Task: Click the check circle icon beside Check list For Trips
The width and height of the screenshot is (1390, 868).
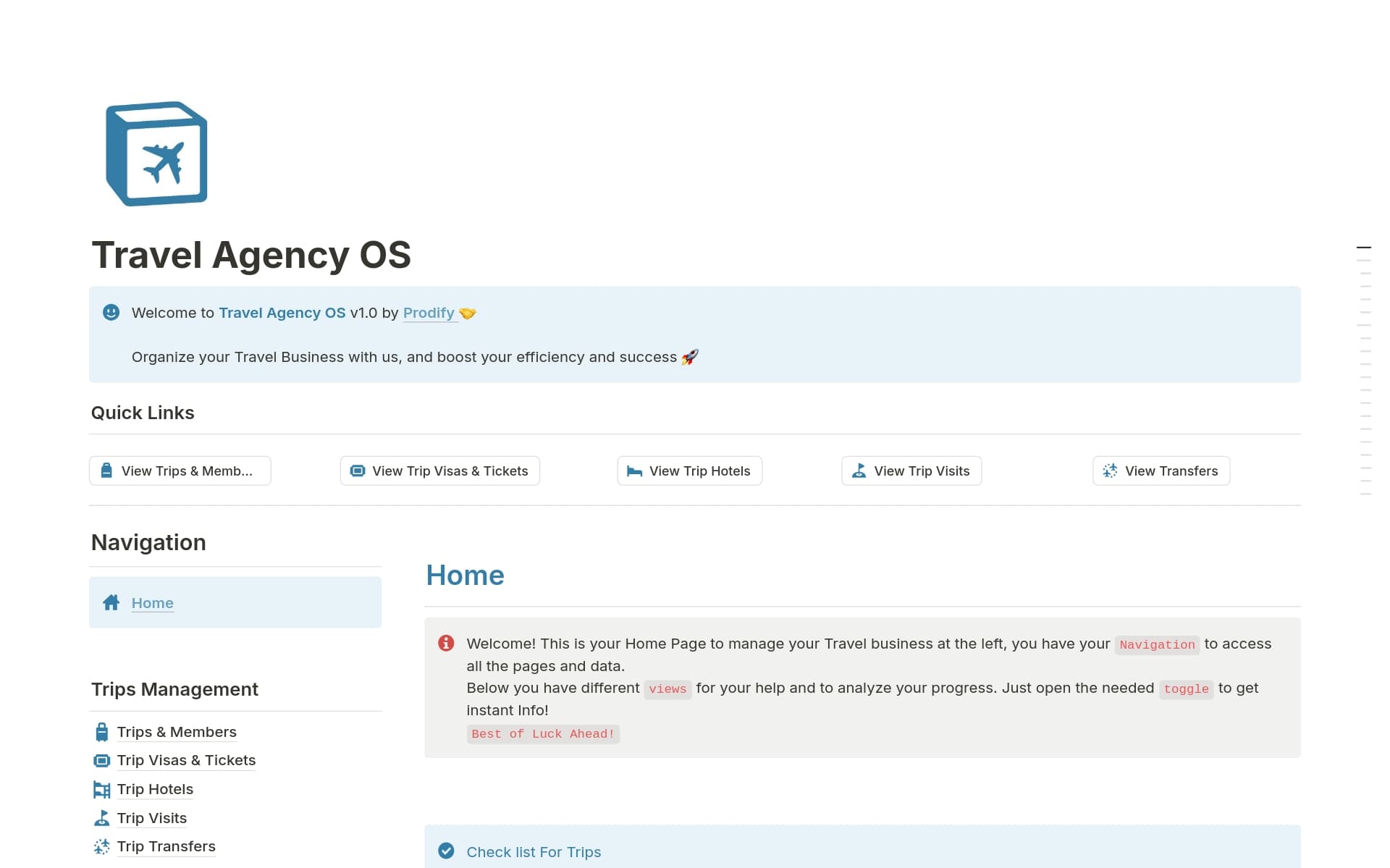Action: [x=446, y=851]
